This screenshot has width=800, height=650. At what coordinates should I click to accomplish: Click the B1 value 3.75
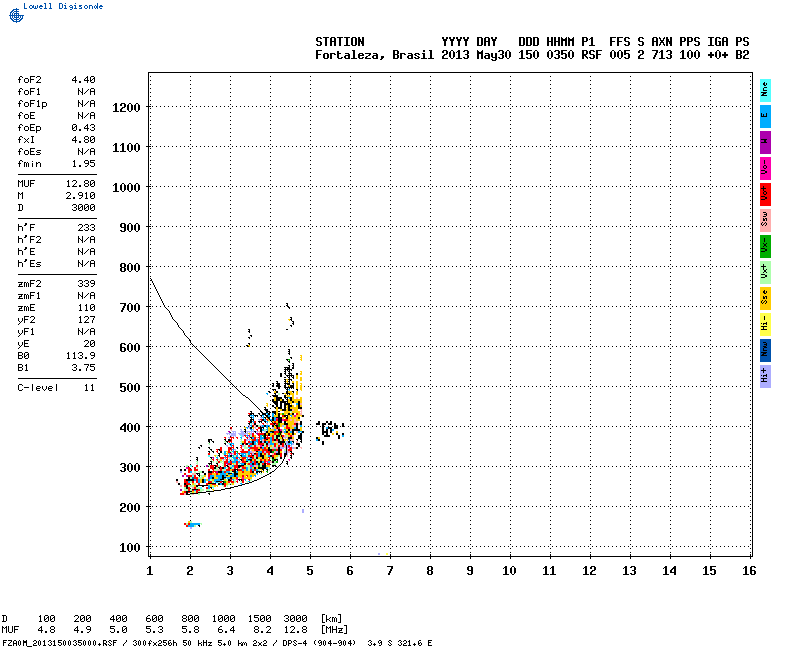tap(83, 368)
